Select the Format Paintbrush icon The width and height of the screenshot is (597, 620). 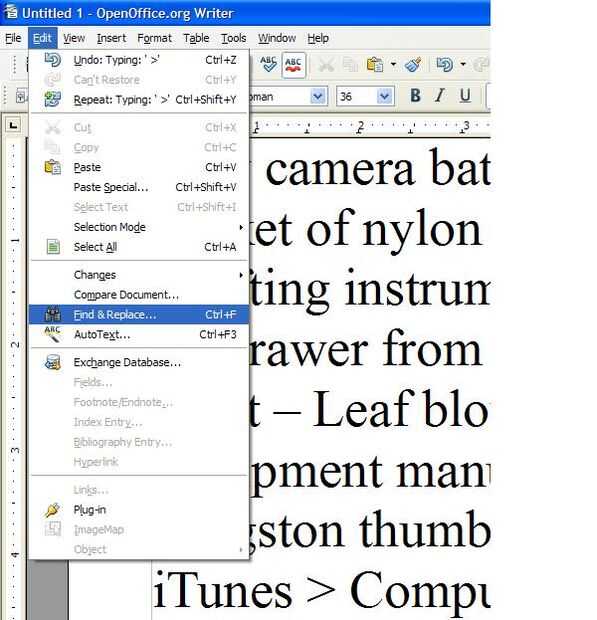[413, 64]
